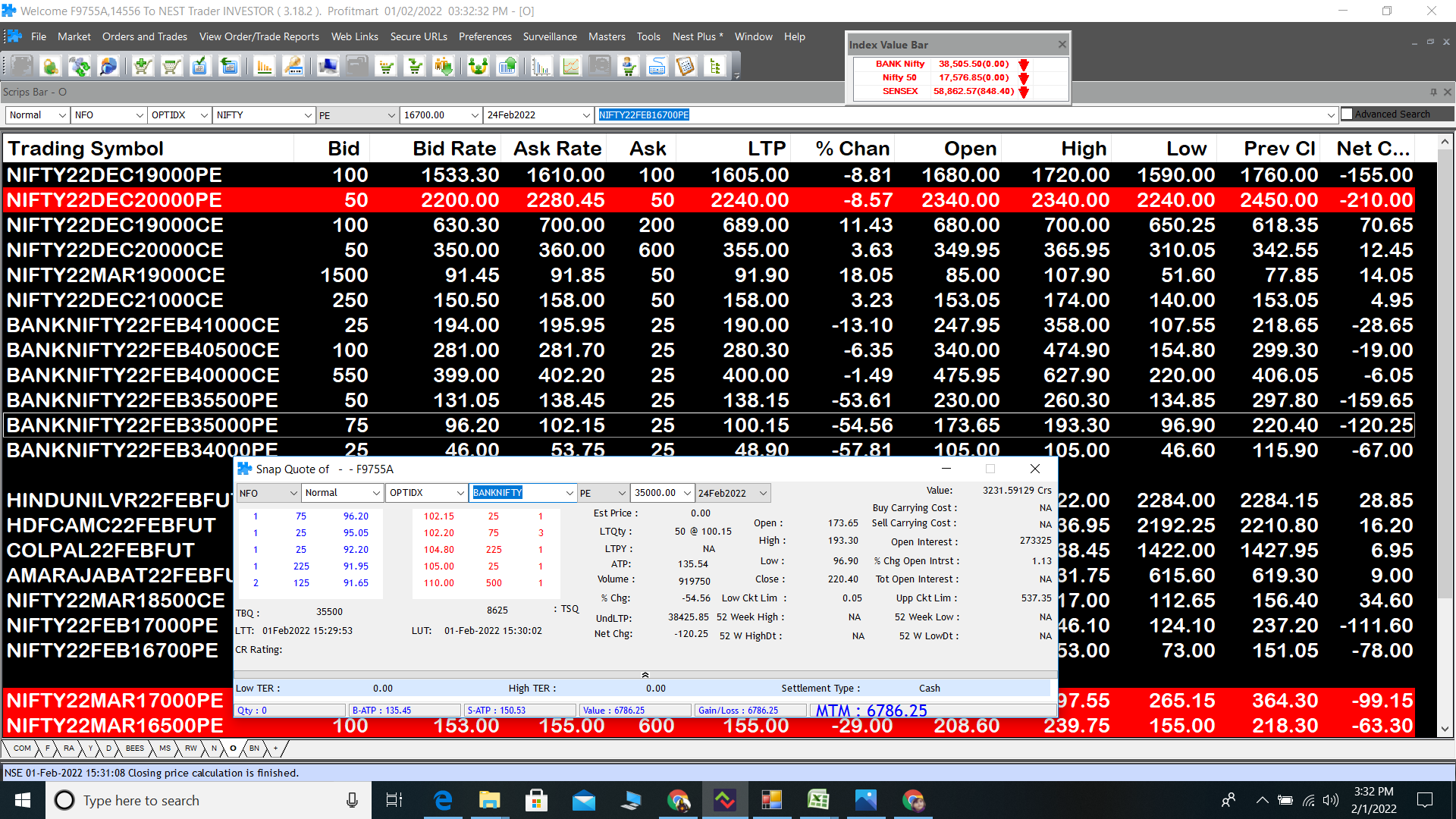Viewport: 1456px width, 819px height.
Task: Open Excel from the Windows taskbar
Action: (x=818, y=800)
